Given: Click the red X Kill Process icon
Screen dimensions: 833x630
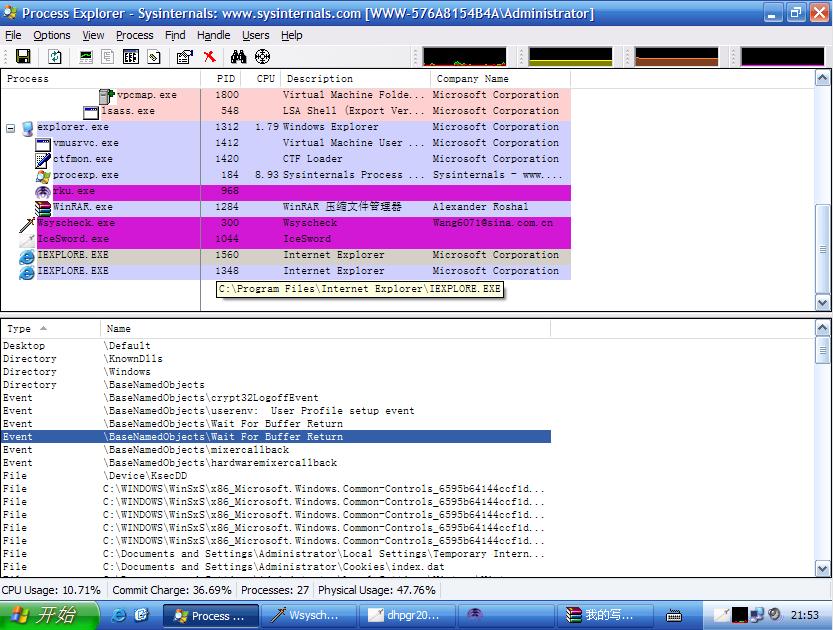Looking at the screenshot, I should click(210, 56).
